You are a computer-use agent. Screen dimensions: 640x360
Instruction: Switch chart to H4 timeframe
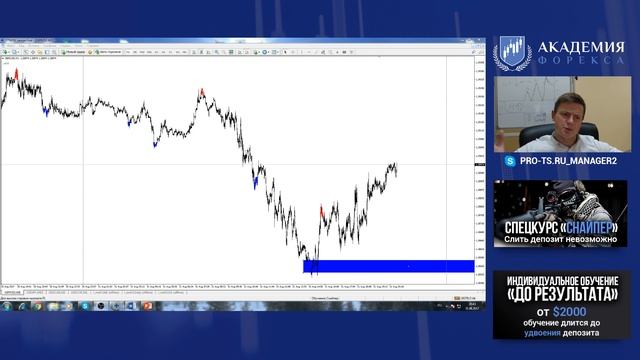(x=163, y=52)
